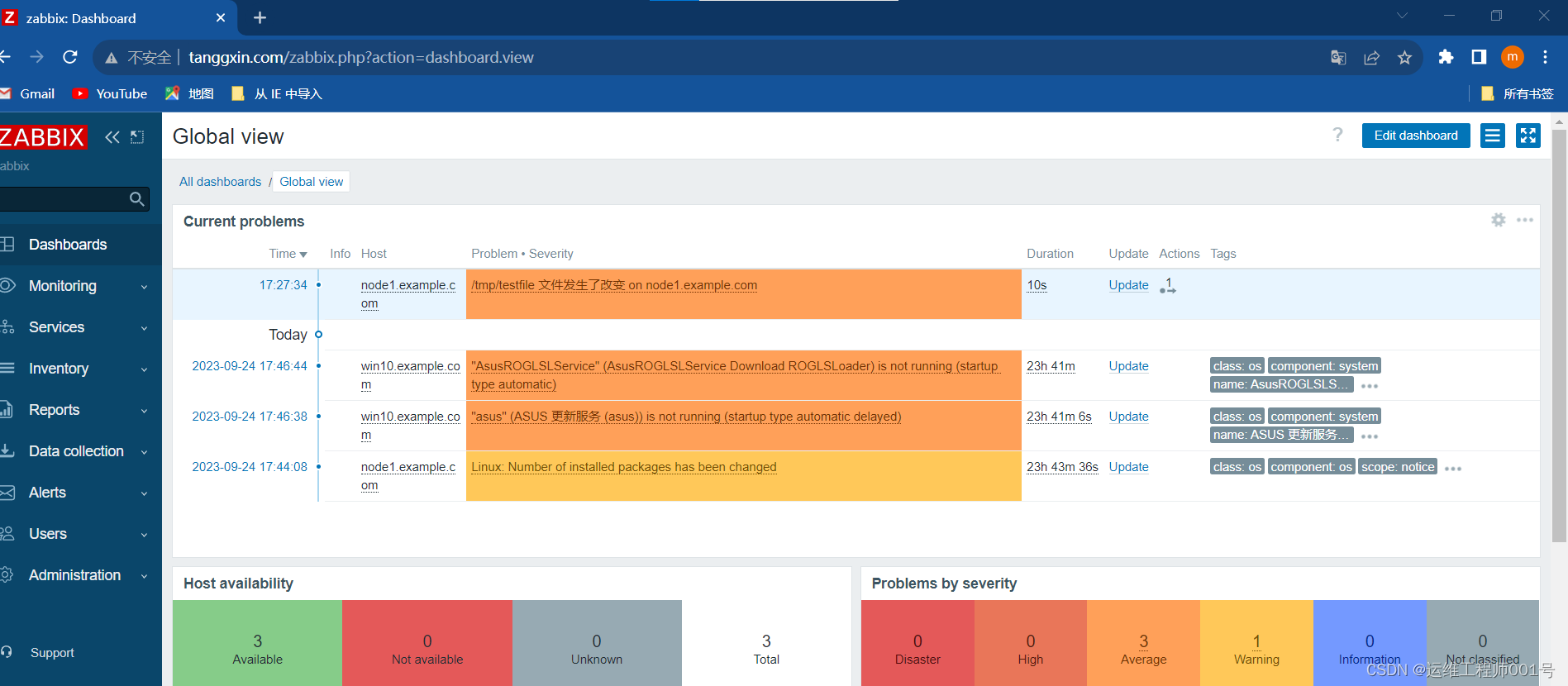Expand the Alerts menu
This screenshot has width=1568, height=686.
click(80, 493)
